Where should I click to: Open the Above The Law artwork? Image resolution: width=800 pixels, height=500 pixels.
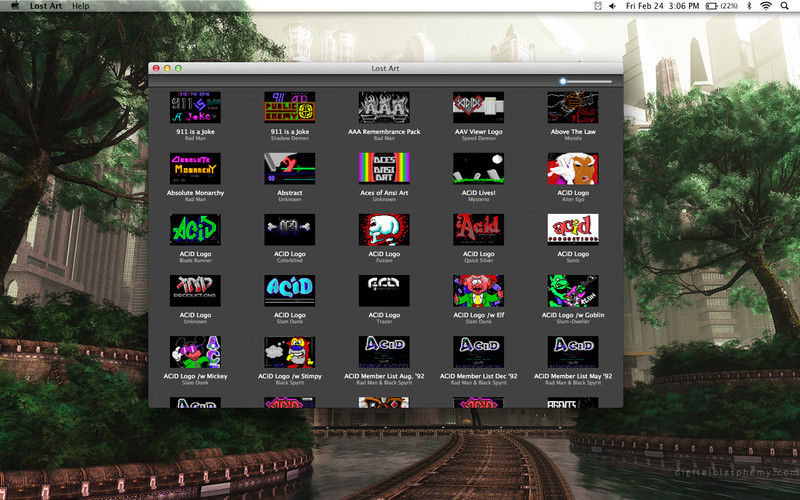(x=572, y=108)
